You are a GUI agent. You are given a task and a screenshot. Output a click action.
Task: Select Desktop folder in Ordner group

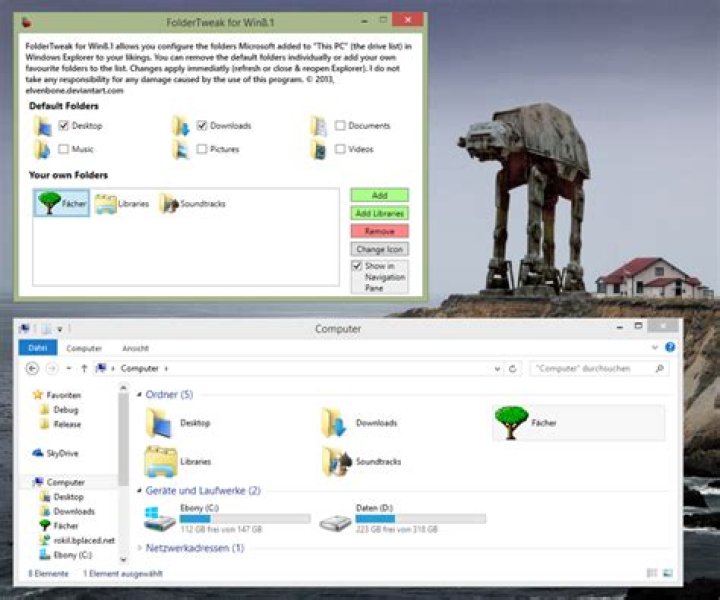(x=178, y=423)
